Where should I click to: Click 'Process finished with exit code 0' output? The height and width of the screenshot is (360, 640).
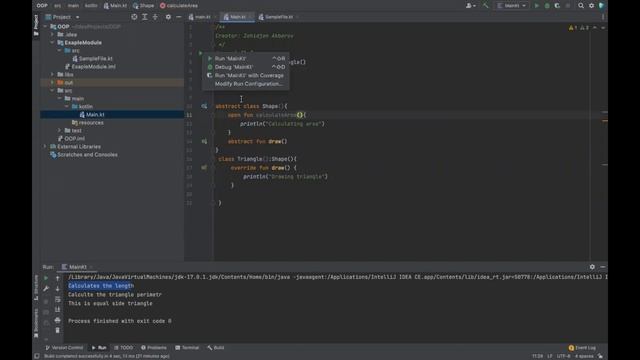point(120,321)
